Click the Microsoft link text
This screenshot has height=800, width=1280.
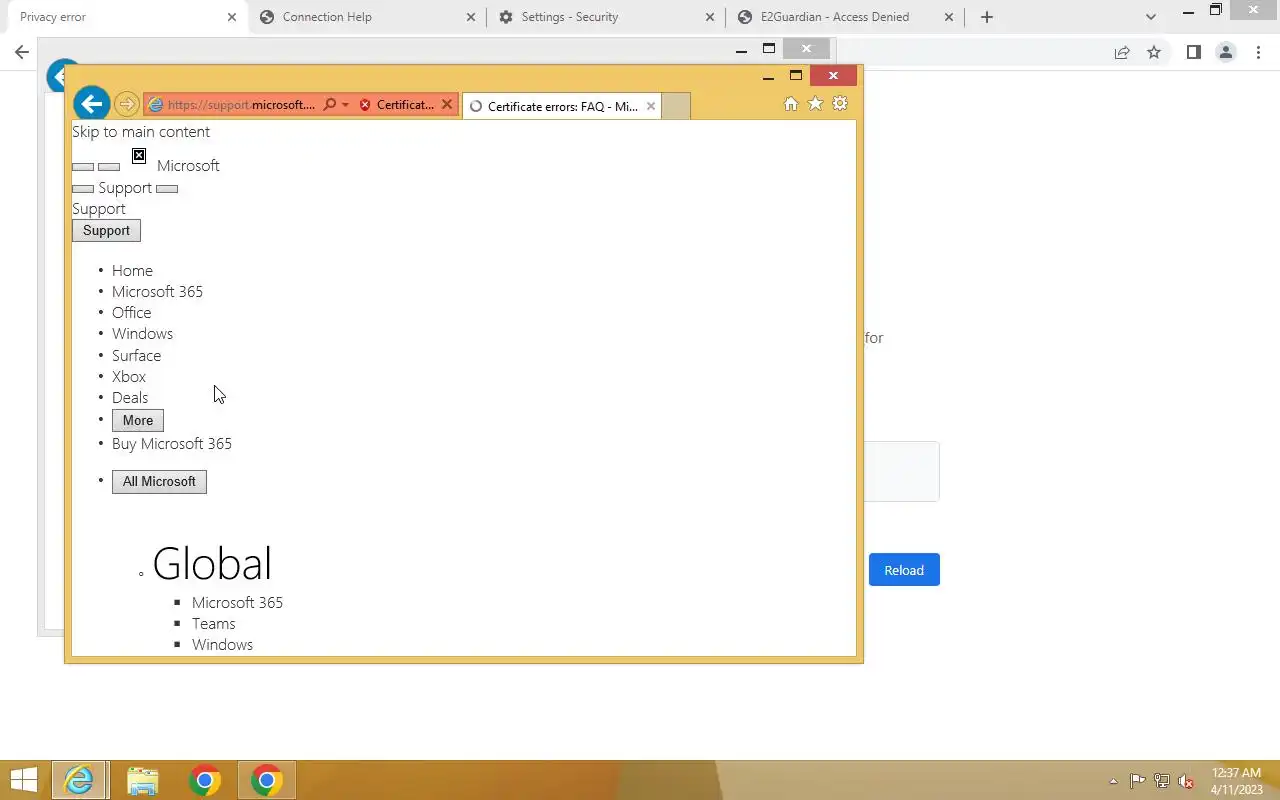pyautogui.click(x=188, y=166)
